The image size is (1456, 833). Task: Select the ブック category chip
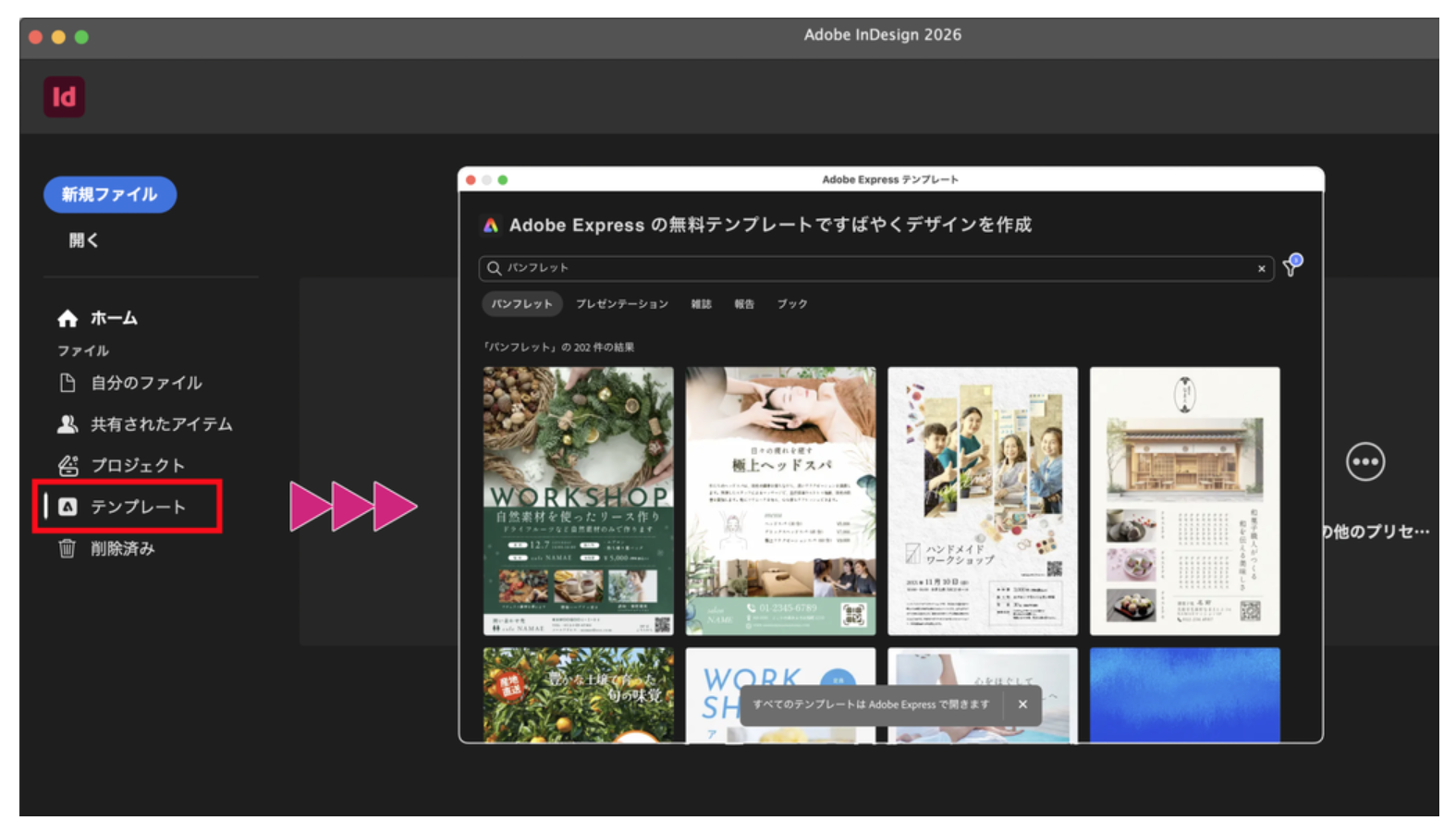[791, 304]
